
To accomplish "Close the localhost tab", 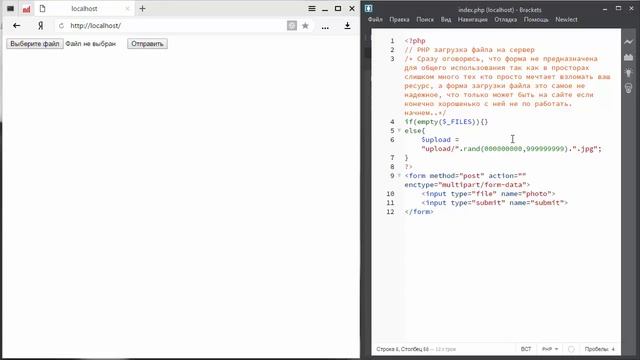I will 127,9.
